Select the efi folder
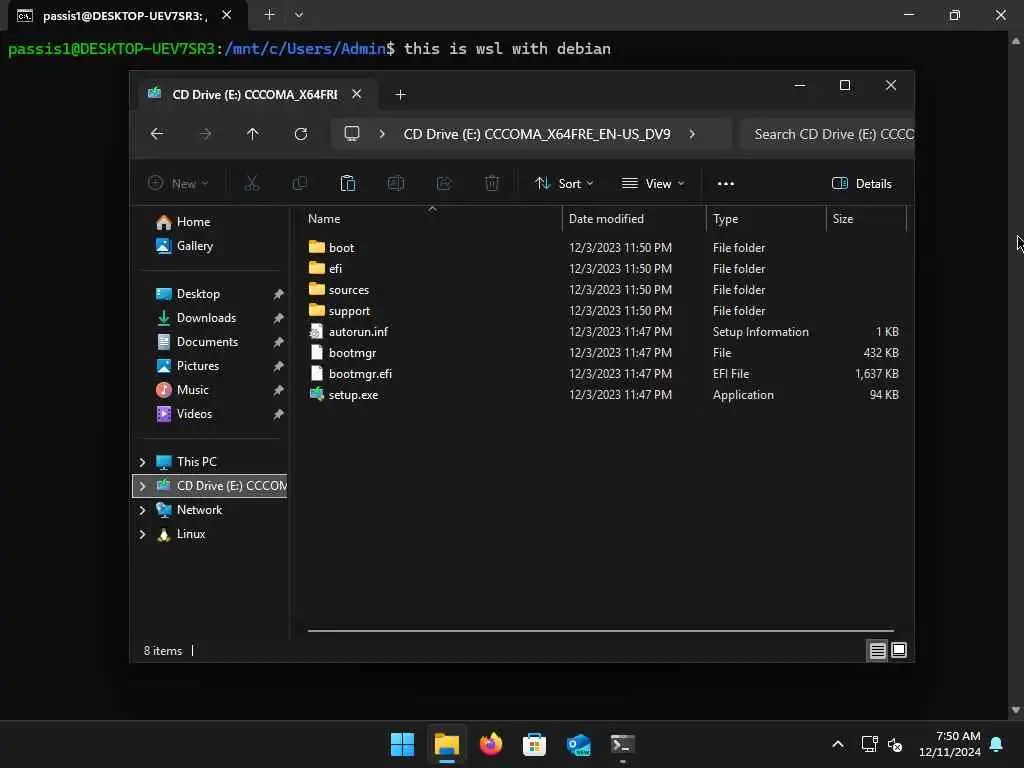Screen dimensions: 1024x768 click(335, 268)
